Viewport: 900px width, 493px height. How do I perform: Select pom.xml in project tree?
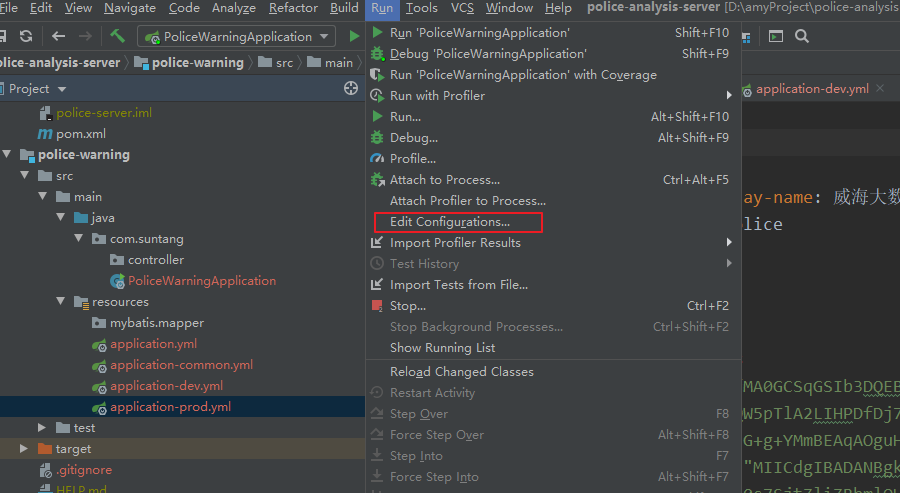(80, 134)
